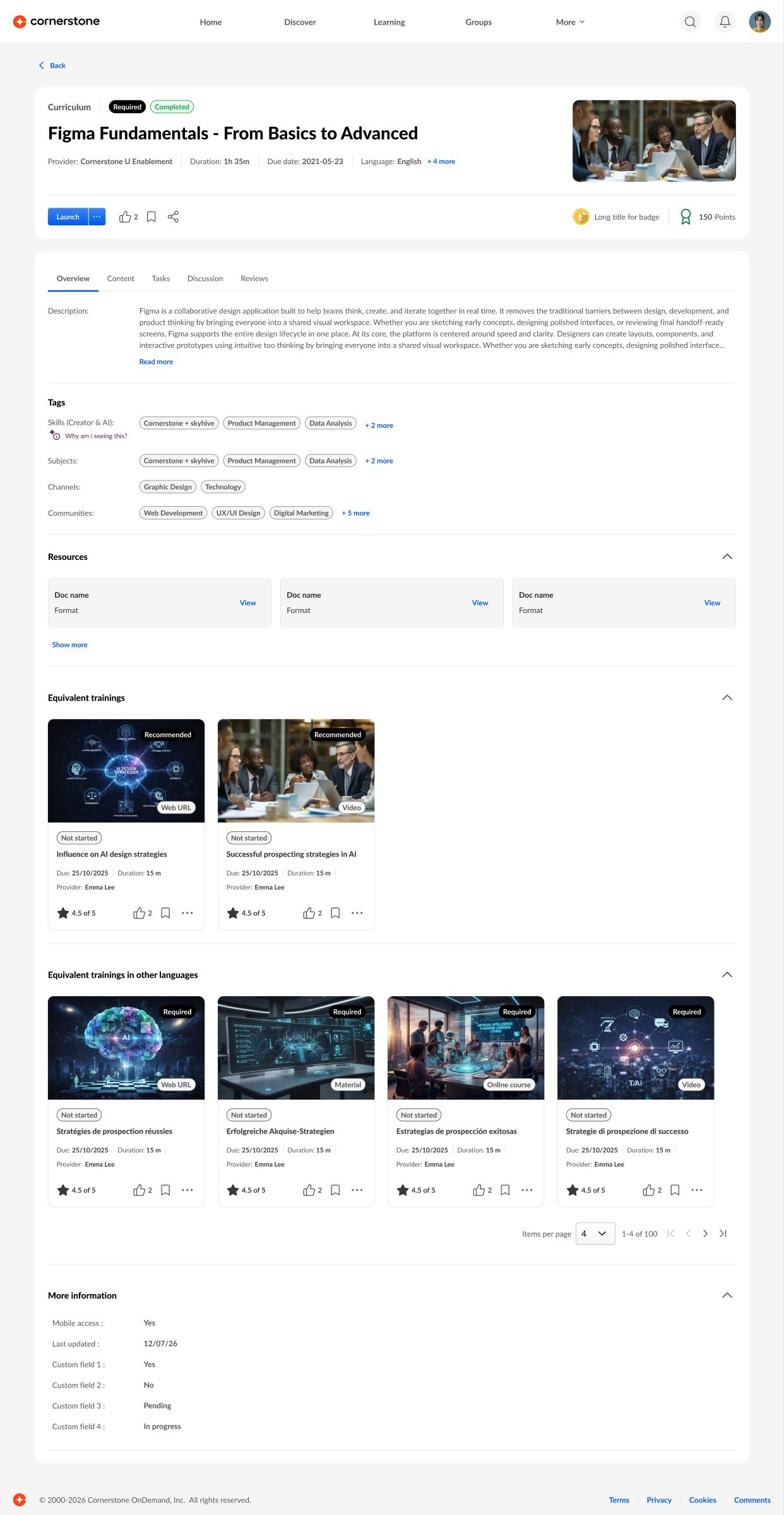Share the Figma Fundamentals curriculum
The height and width of the screenshot is (1515, 784).
(173, 217)
